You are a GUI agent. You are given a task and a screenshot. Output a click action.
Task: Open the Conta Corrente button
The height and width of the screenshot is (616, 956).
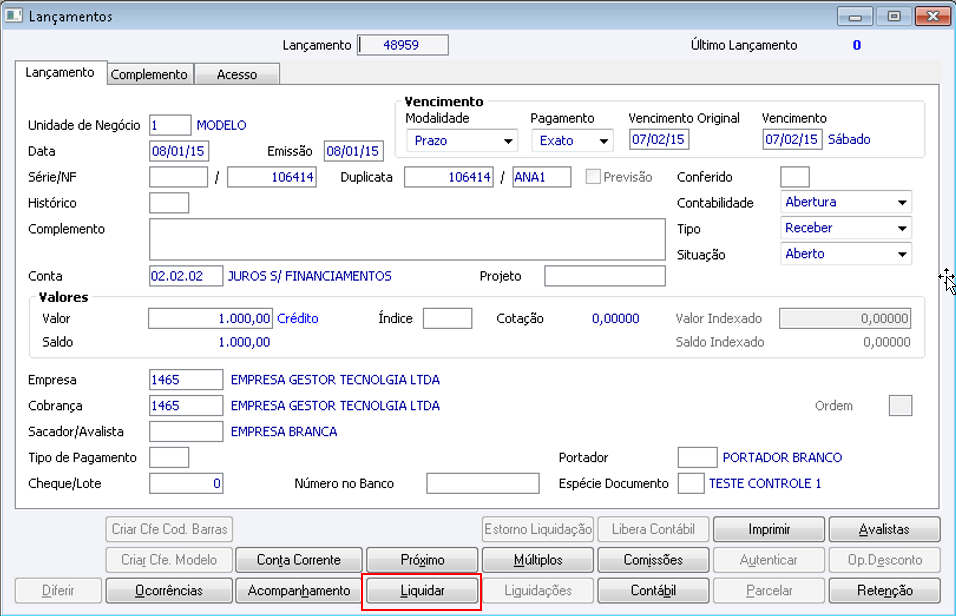299,560
